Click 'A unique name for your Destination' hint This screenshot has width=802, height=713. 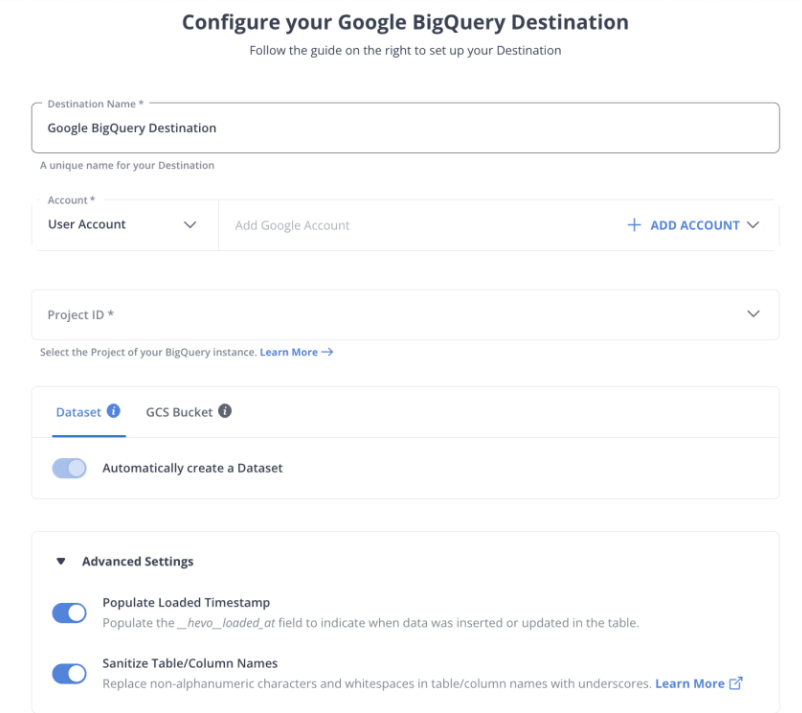pyautogui.click(x=127, y=165)
